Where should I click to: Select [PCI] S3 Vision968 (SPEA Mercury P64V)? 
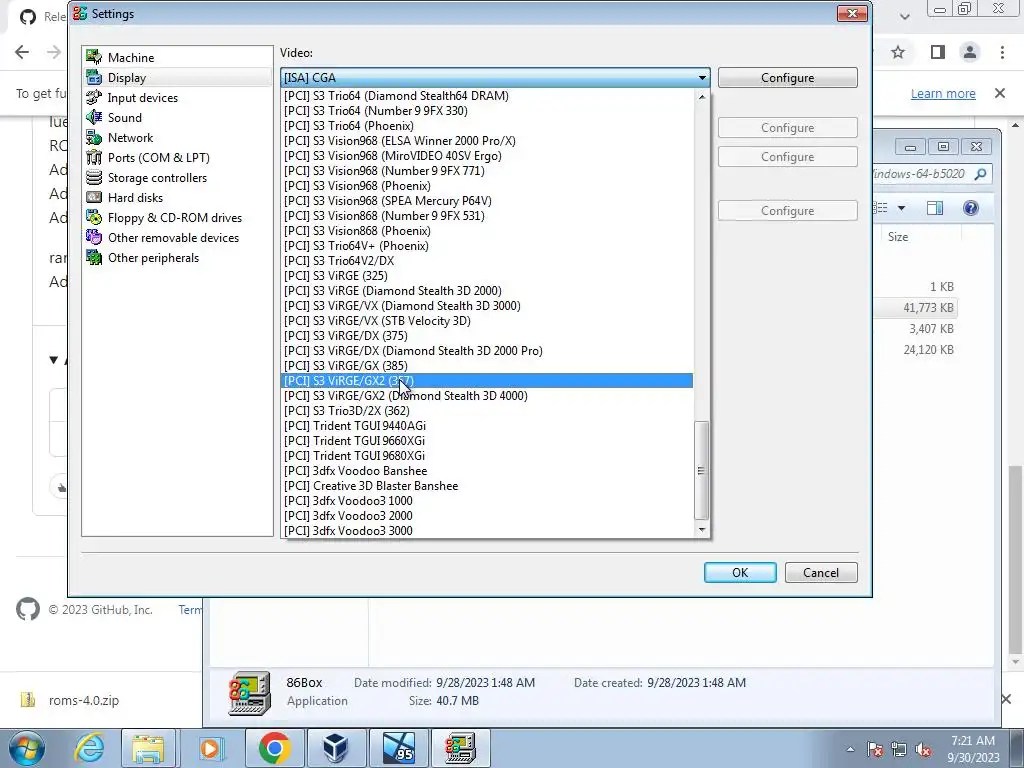click(487, 201)
